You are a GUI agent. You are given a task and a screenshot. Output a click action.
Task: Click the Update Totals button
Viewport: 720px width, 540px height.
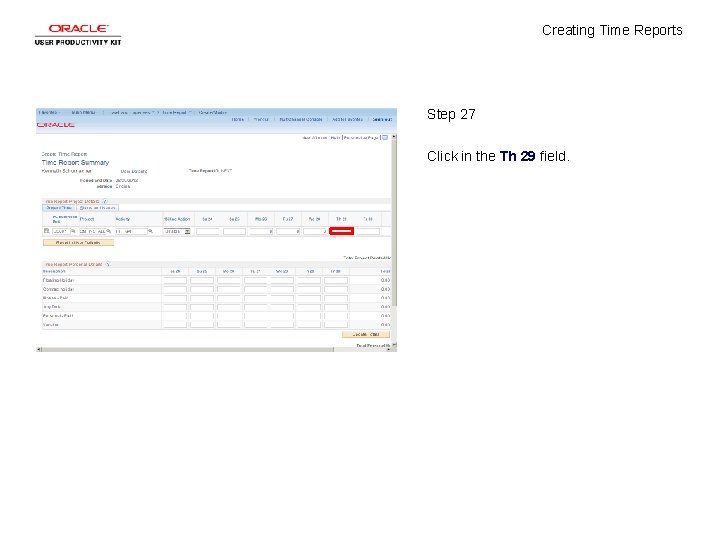click(366, 334)
